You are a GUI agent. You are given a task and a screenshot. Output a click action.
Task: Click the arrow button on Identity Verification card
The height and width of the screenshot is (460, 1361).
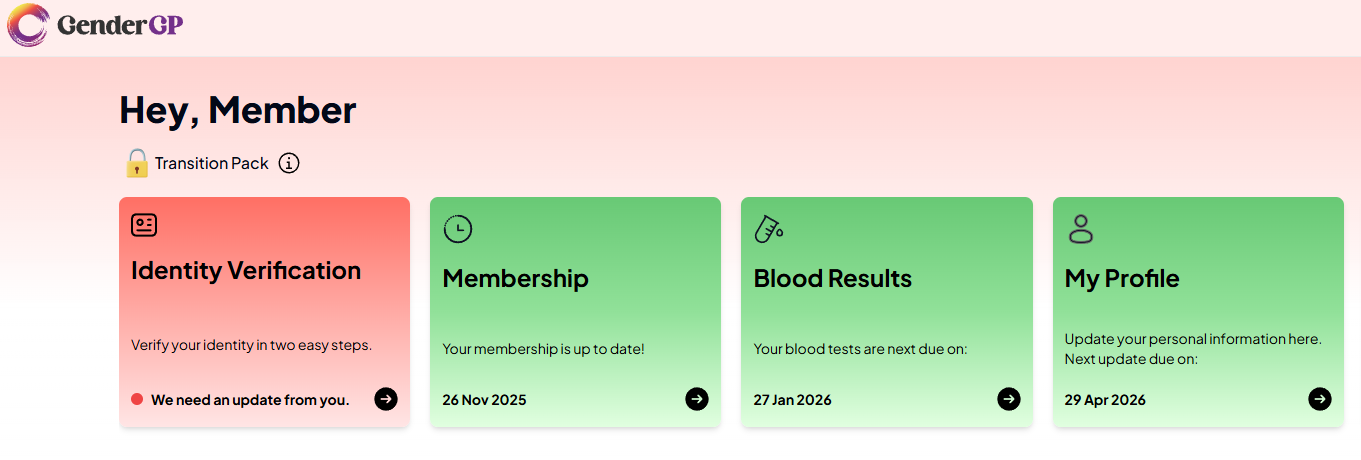pyautogui.click(x=386, y=399)
